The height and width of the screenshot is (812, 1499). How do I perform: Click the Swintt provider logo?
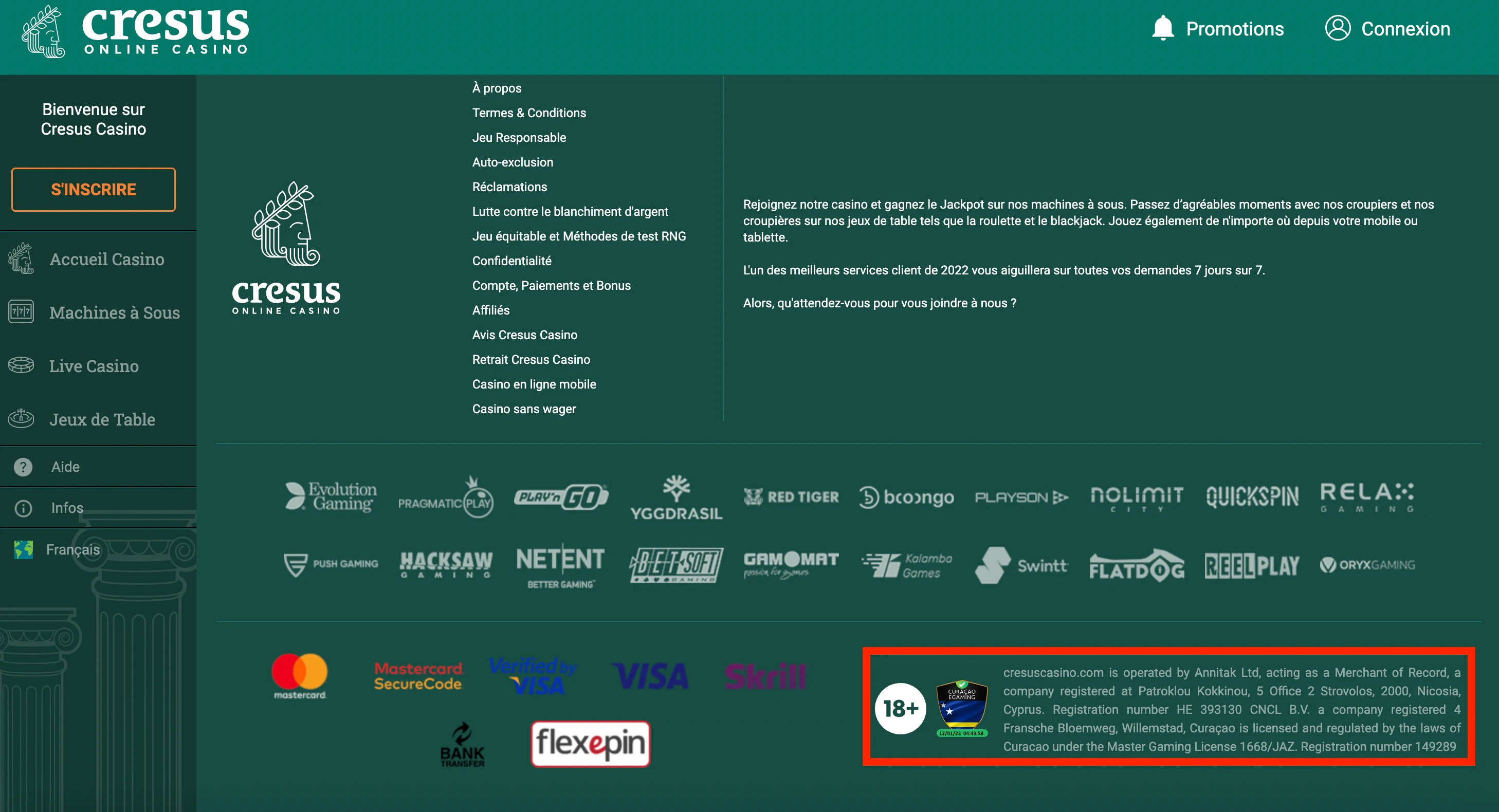coord(1022,565)
